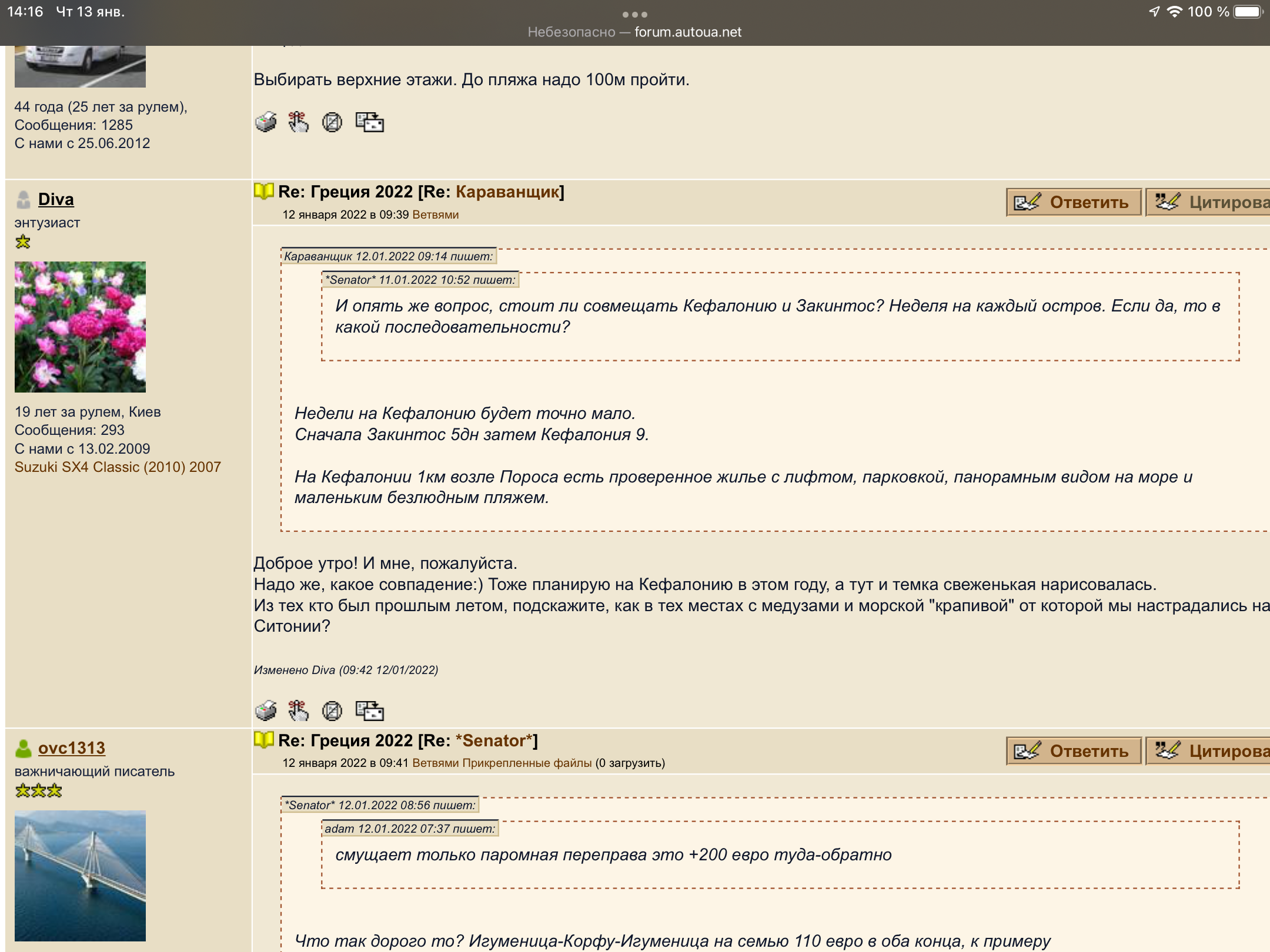Click Diva's peony flowers avatar

pyautogui.click(x=80, y=327)
